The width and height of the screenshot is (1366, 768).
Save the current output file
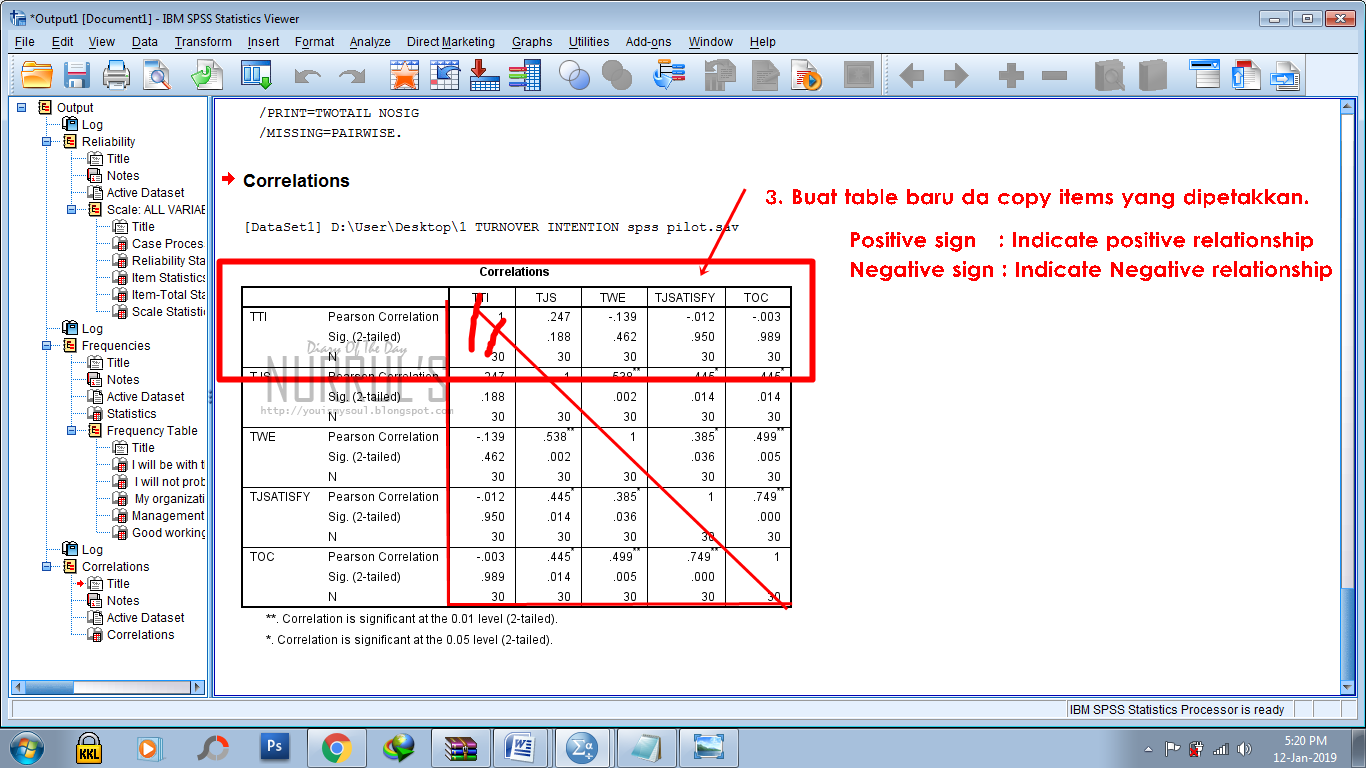pos(76,73)
